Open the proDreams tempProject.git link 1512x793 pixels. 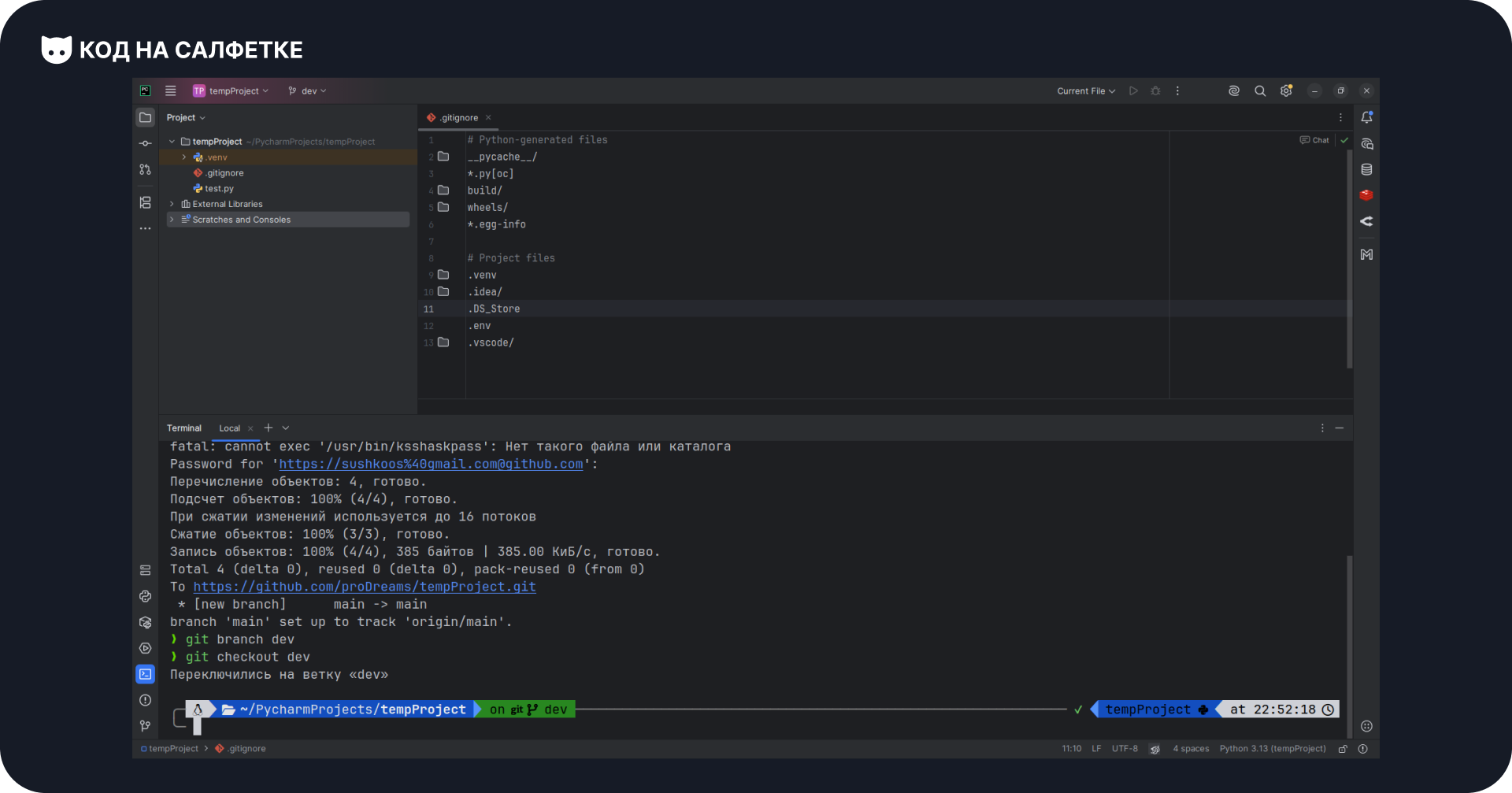click(365, 587)
